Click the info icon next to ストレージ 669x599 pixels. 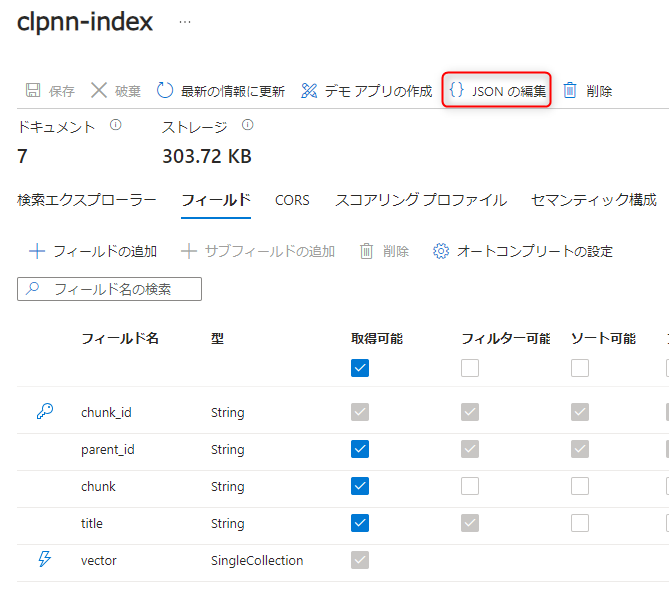[x=247, y=126]
